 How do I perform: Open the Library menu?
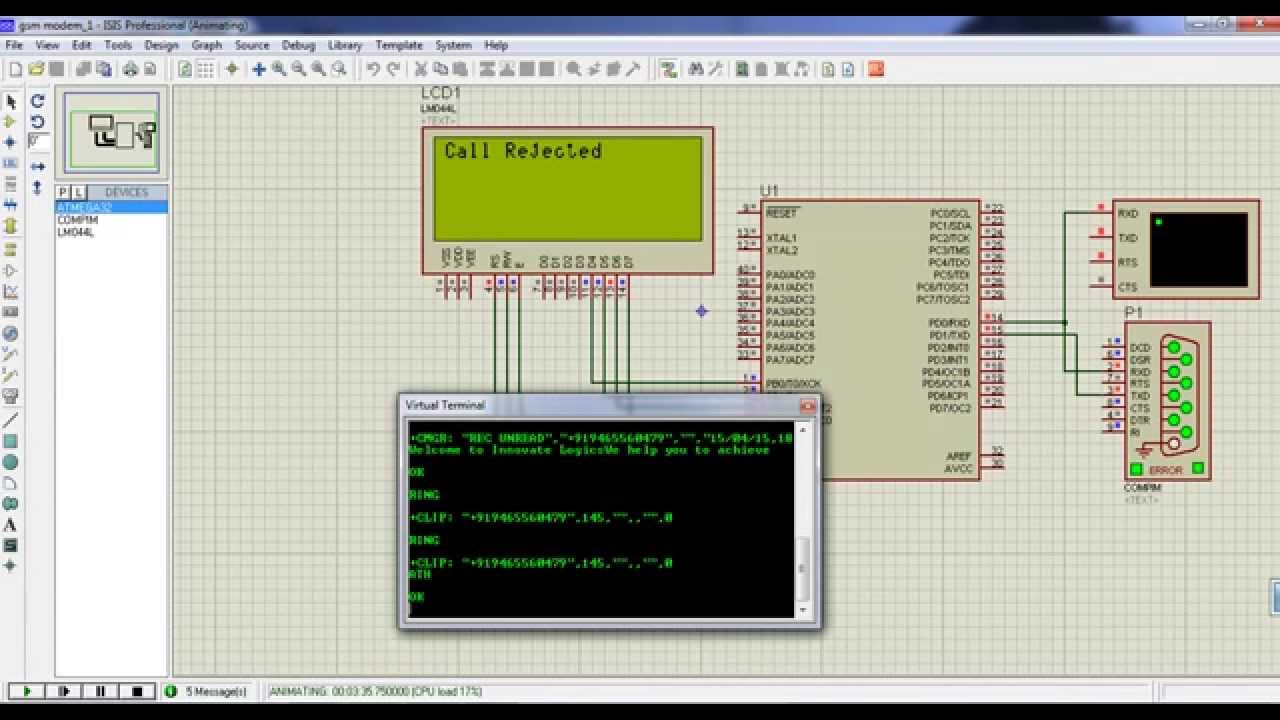click(345, 45)
